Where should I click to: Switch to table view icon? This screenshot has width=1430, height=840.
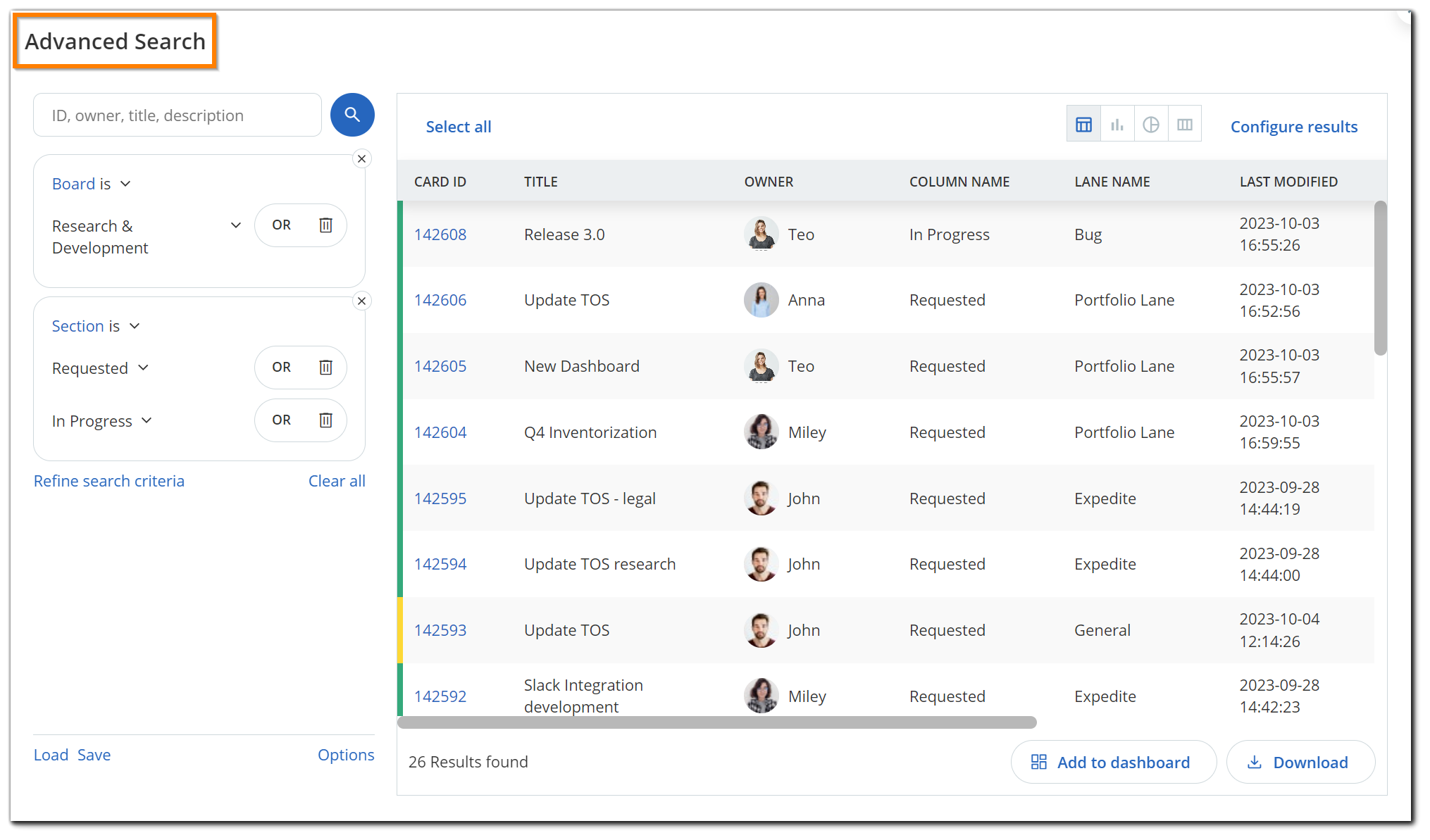pyautogui.click(x=1083, y=125)
